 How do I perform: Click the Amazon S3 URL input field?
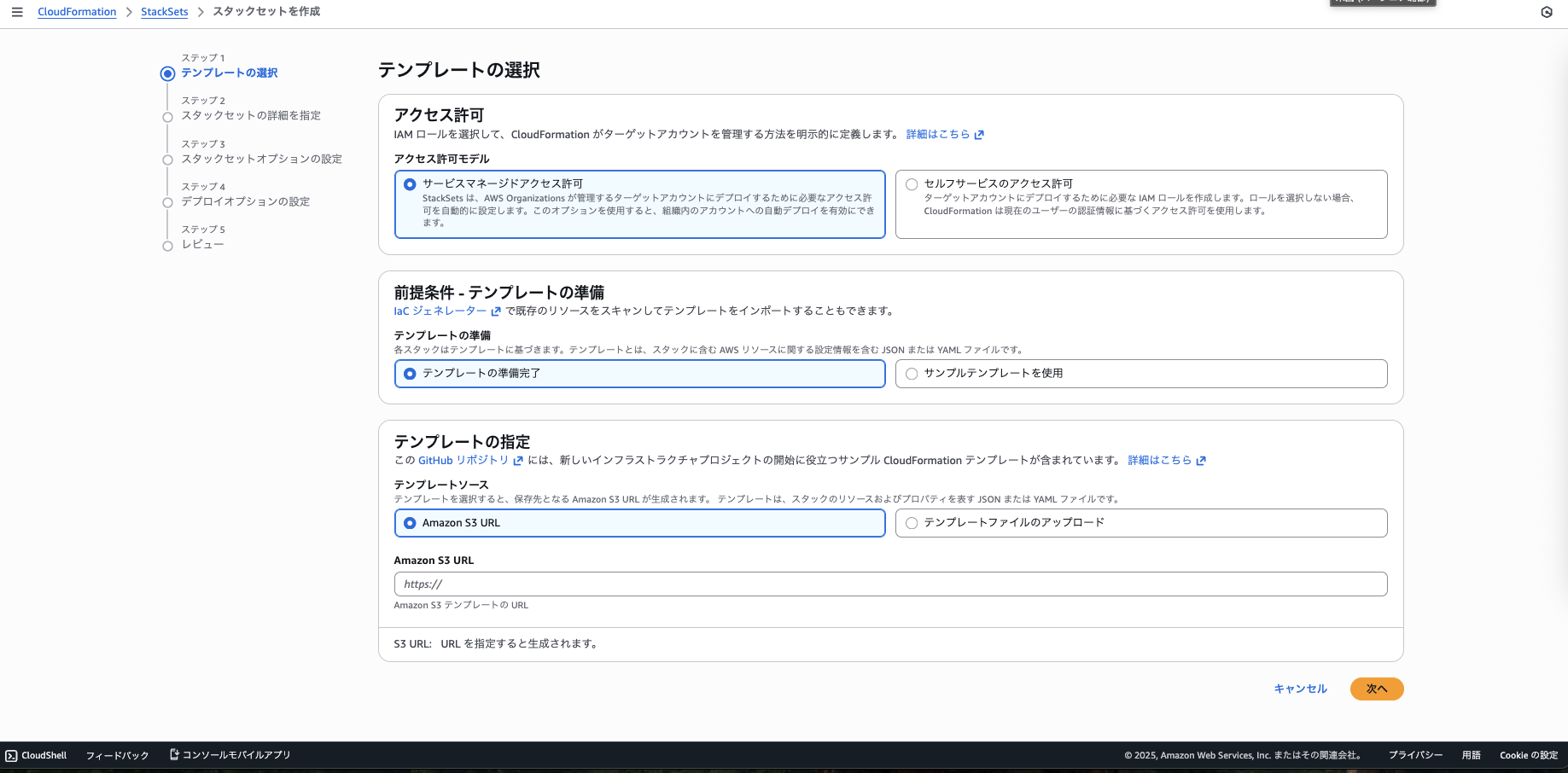click(889, 584)
